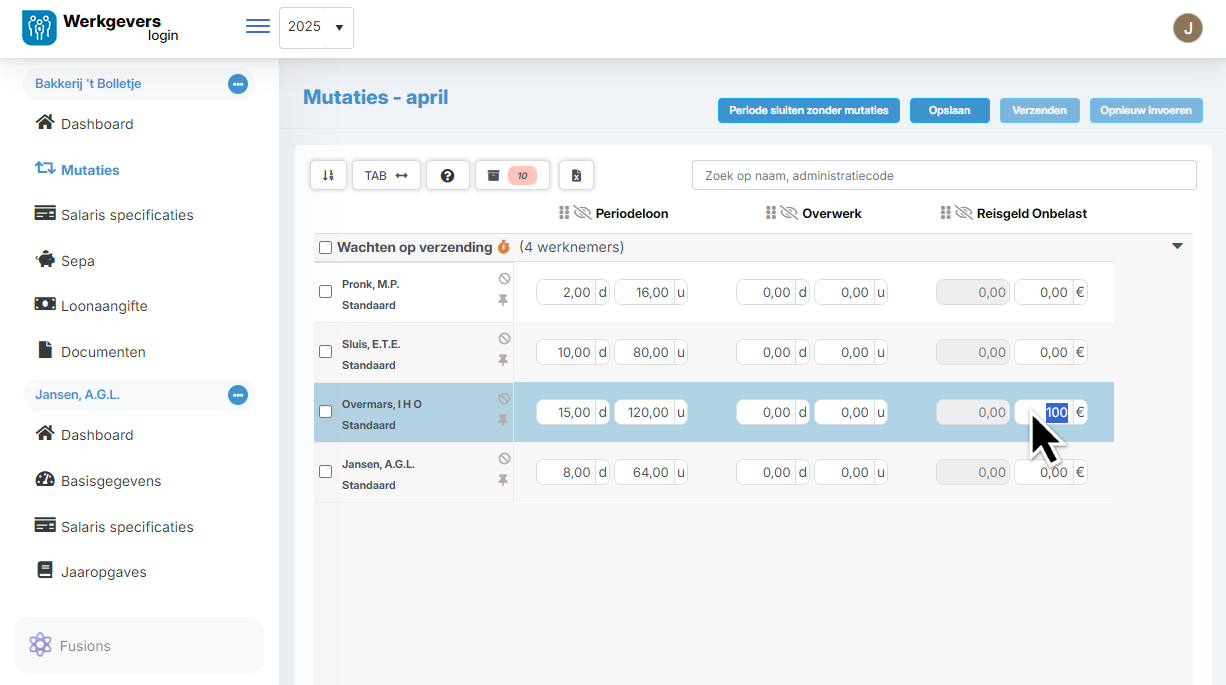Check the row checkbox for Jansen, A.G.L.

[325, 471]
